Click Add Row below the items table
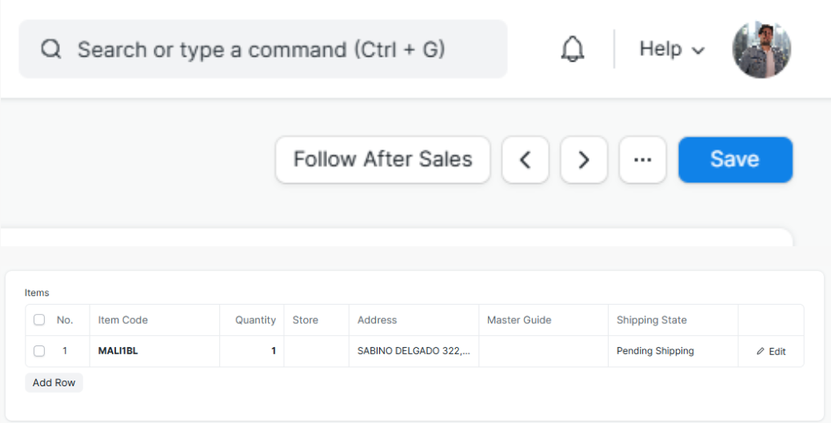Image resolution: width=831 pixels, height=423 pixels. pyautogui.click(x=54, y=383)
